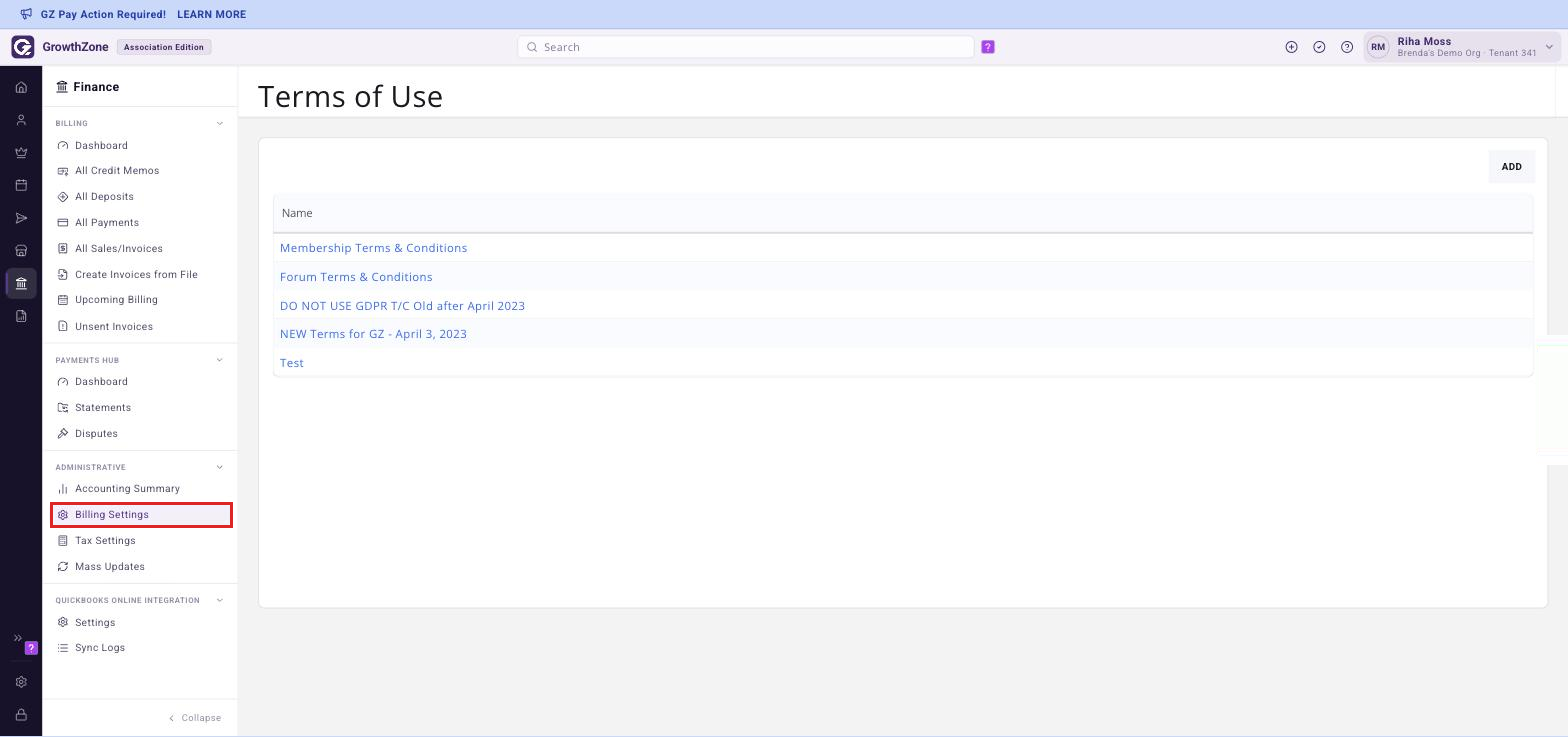Collapse the Billing section chevron
Image resolution: width=1568 pixels, height=737 pixels.
tap(220, 124)
